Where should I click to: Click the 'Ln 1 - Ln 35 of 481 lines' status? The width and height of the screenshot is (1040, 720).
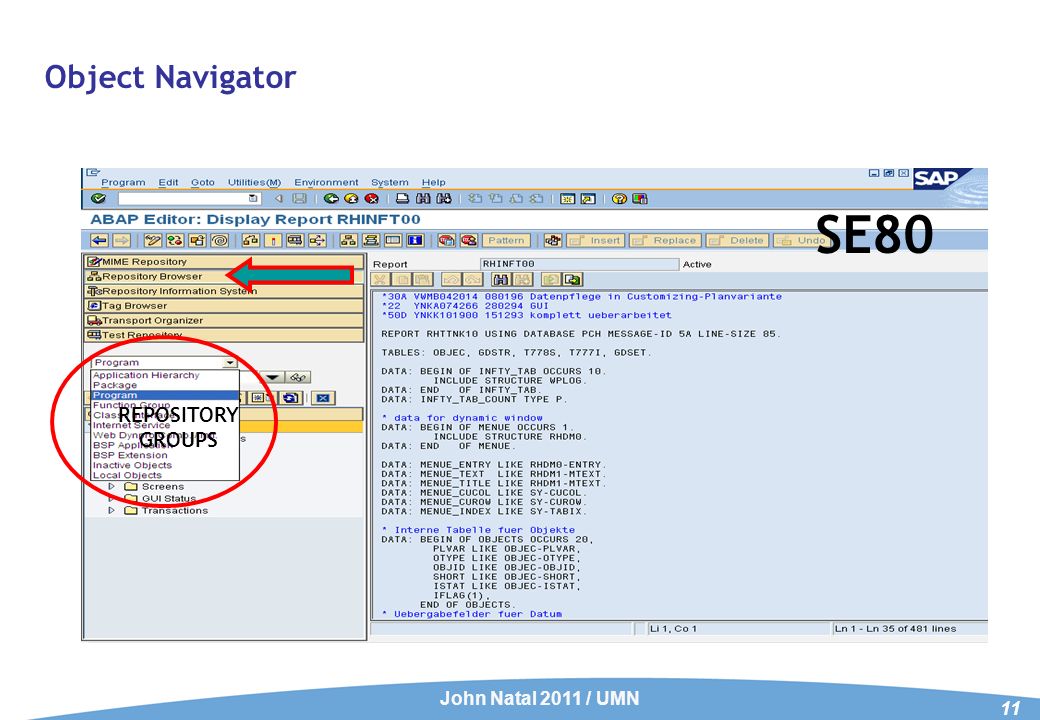coord(895,629)
